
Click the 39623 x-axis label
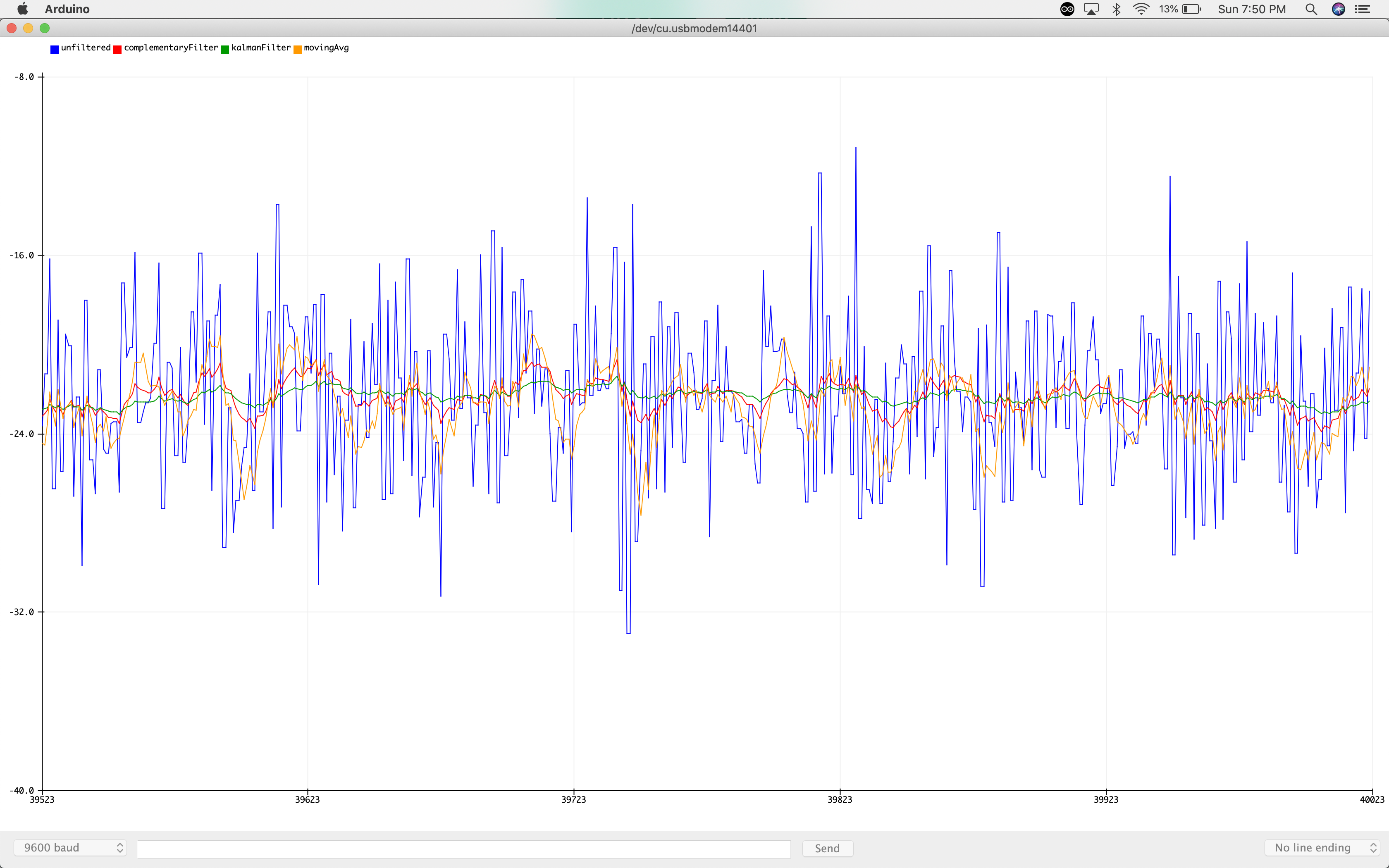click(x=308, y=800)
